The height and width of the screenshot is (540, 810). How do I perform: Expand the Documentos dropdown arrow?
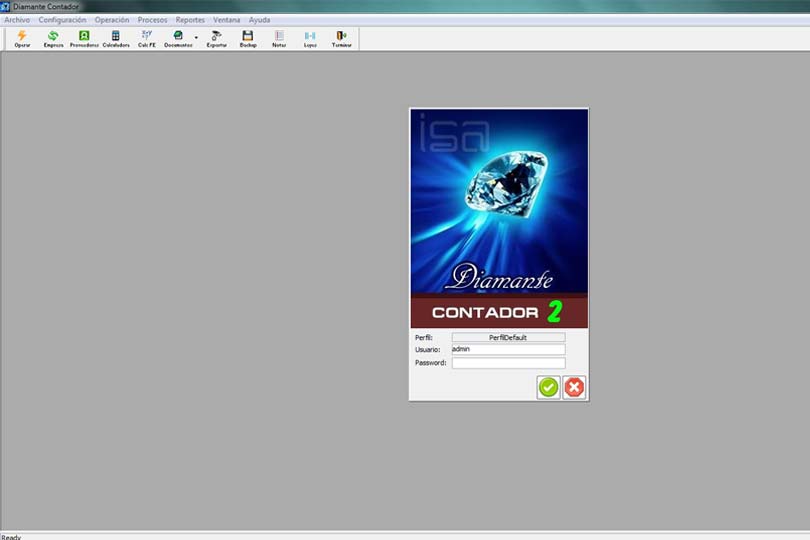point(196,38)
